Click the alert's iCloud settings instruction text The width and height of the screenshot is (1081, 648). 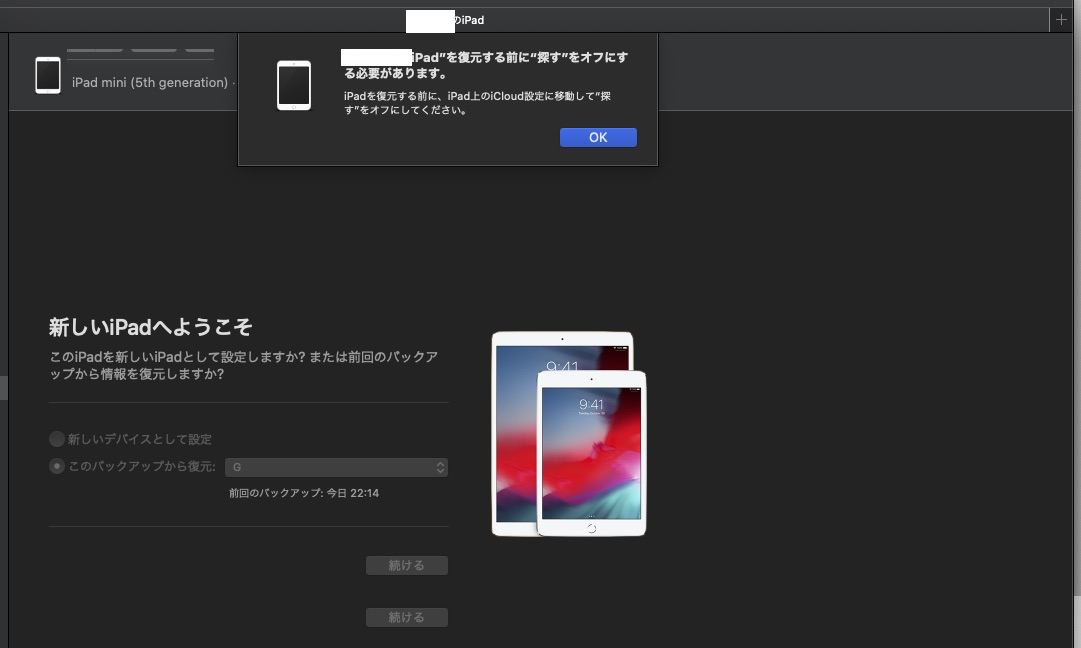477,103
